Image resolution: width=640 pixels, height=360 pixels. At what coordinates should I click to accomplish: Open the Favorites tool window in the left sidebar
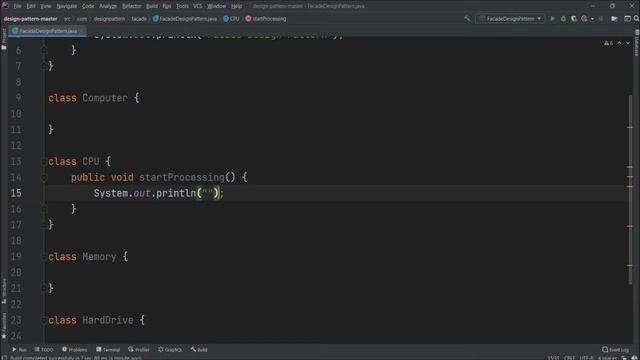point(4,326)
